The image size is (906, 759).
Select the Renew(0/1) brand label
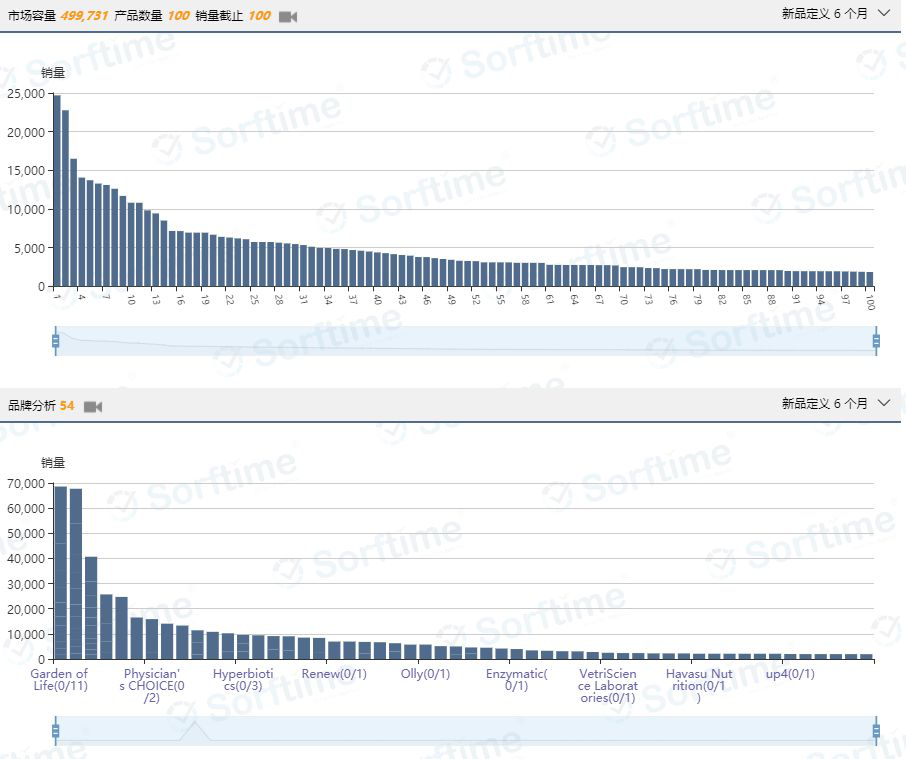(x=334, y=674)
